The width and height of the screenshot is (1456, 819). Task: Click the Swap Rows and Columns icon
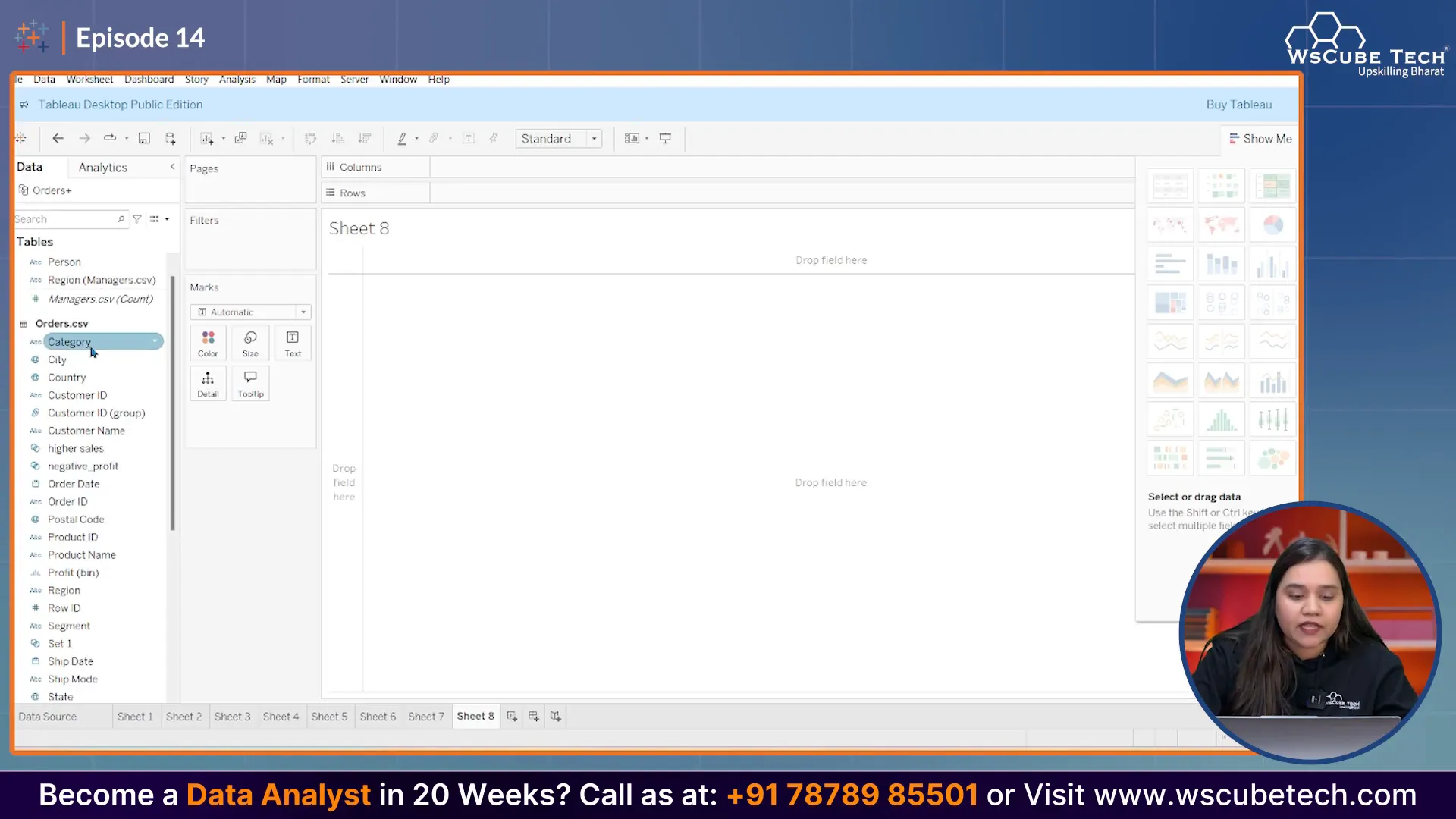(310, 138)
